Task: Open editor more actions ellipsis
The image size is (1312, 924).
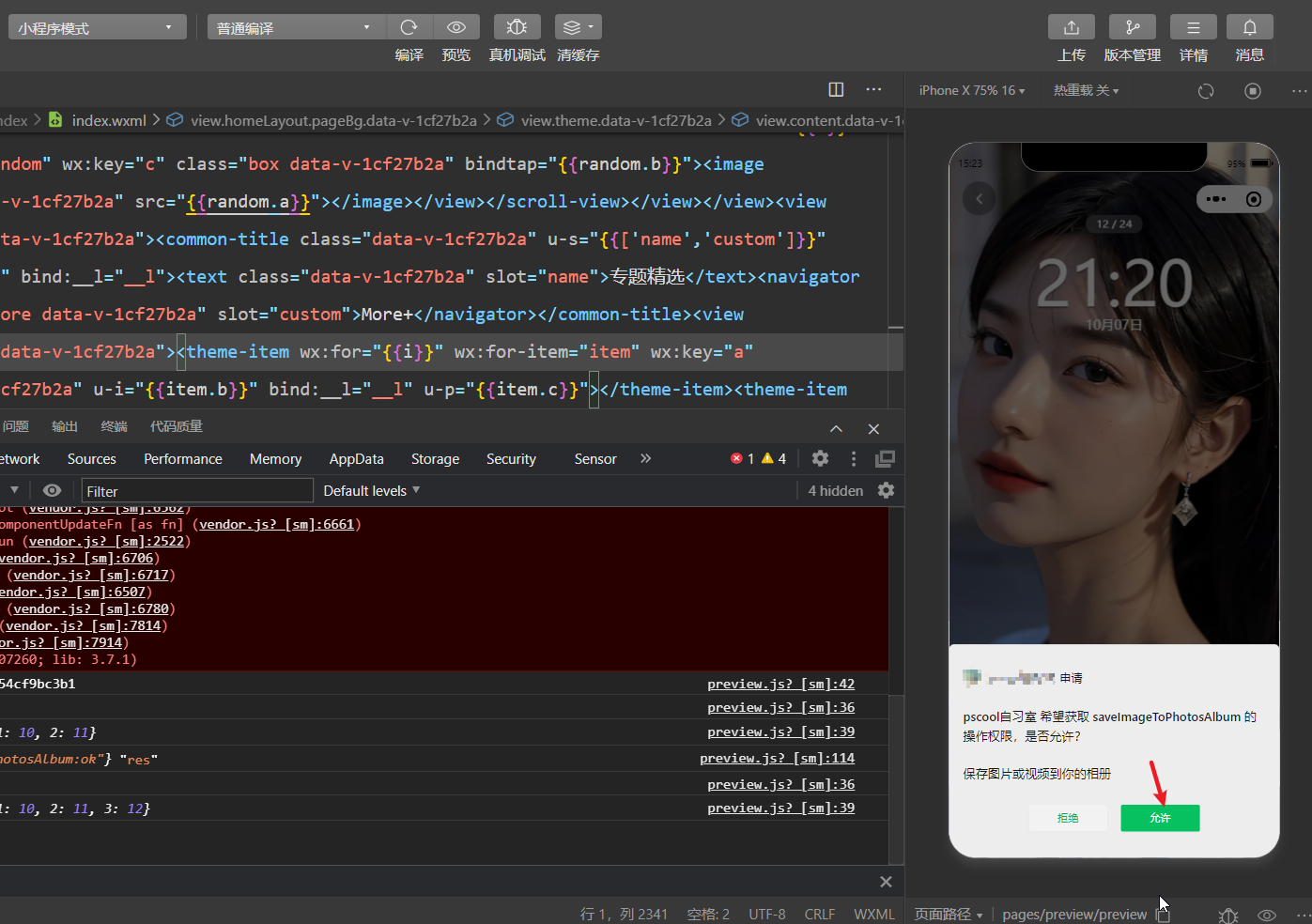Action: (x=873, y=89)
